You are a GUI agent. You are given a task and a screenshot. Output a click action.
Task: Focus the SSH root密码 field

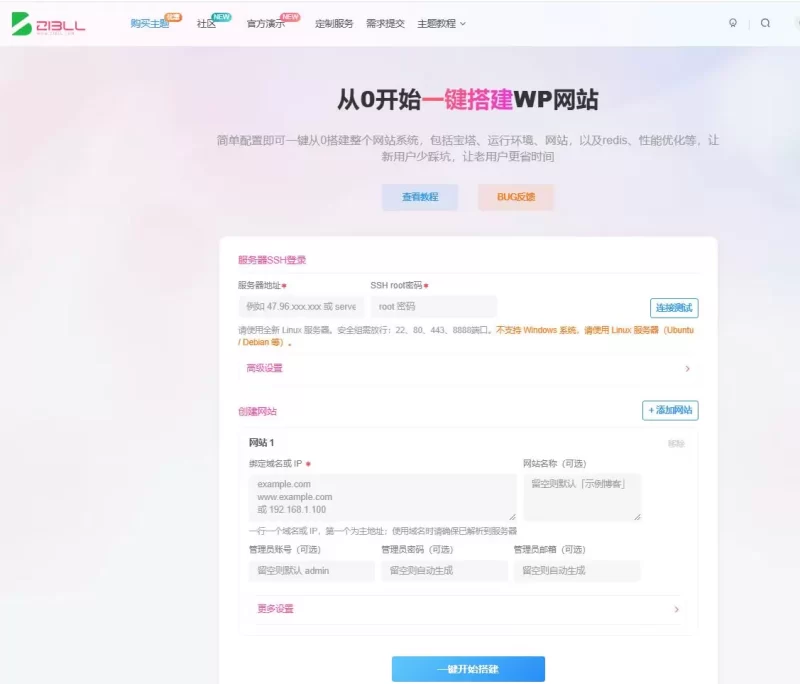[x=434, y=307]
